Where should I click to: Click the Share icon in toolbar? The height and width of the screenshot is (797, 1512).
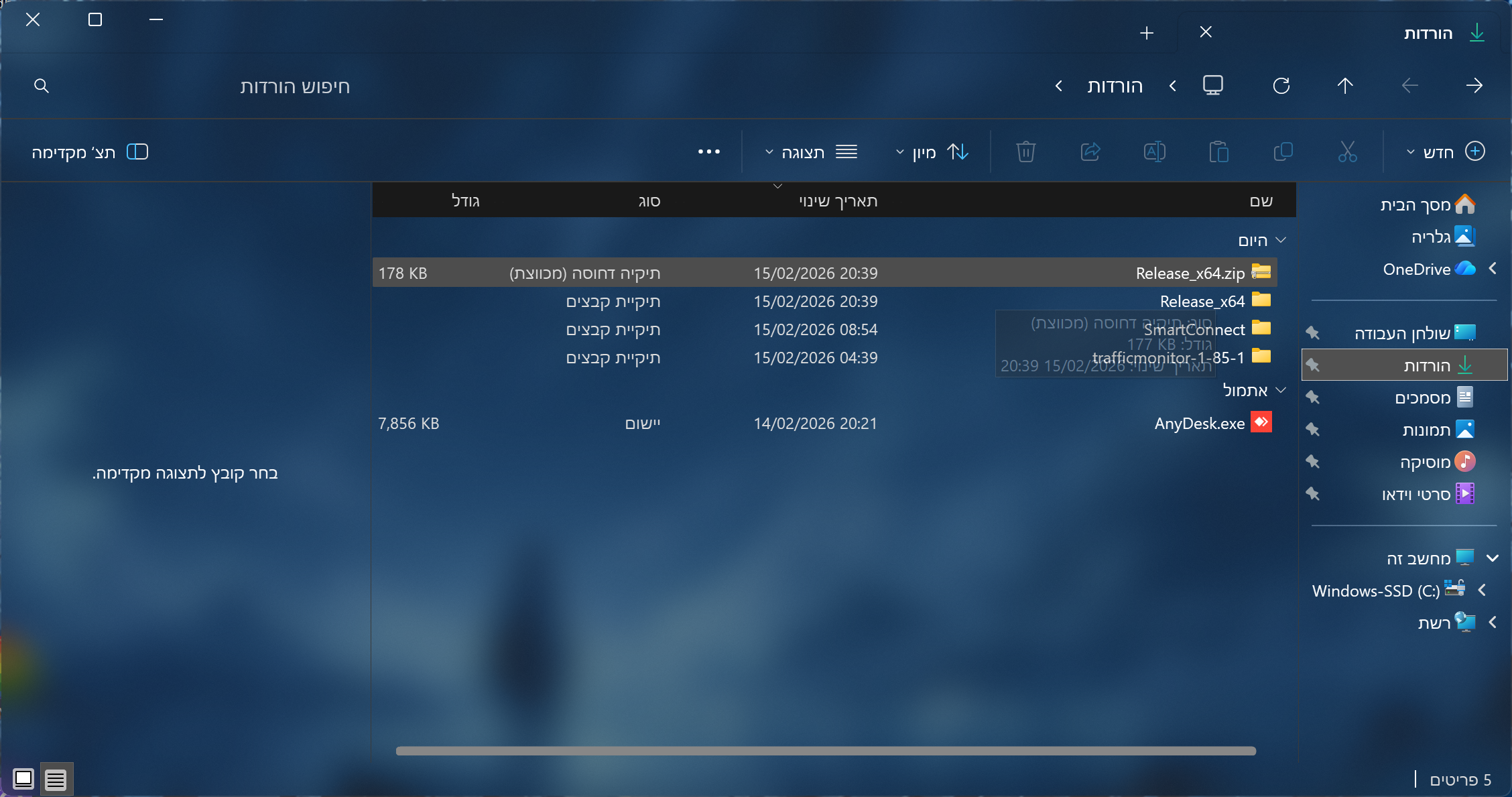tap(1090, 152)
